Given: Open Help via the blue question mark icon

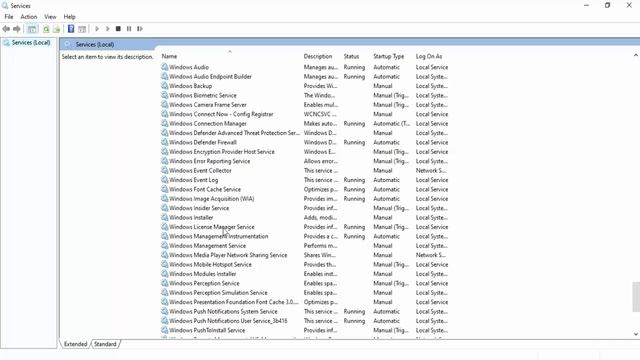Looking at the screenshot, I should 71,29.
